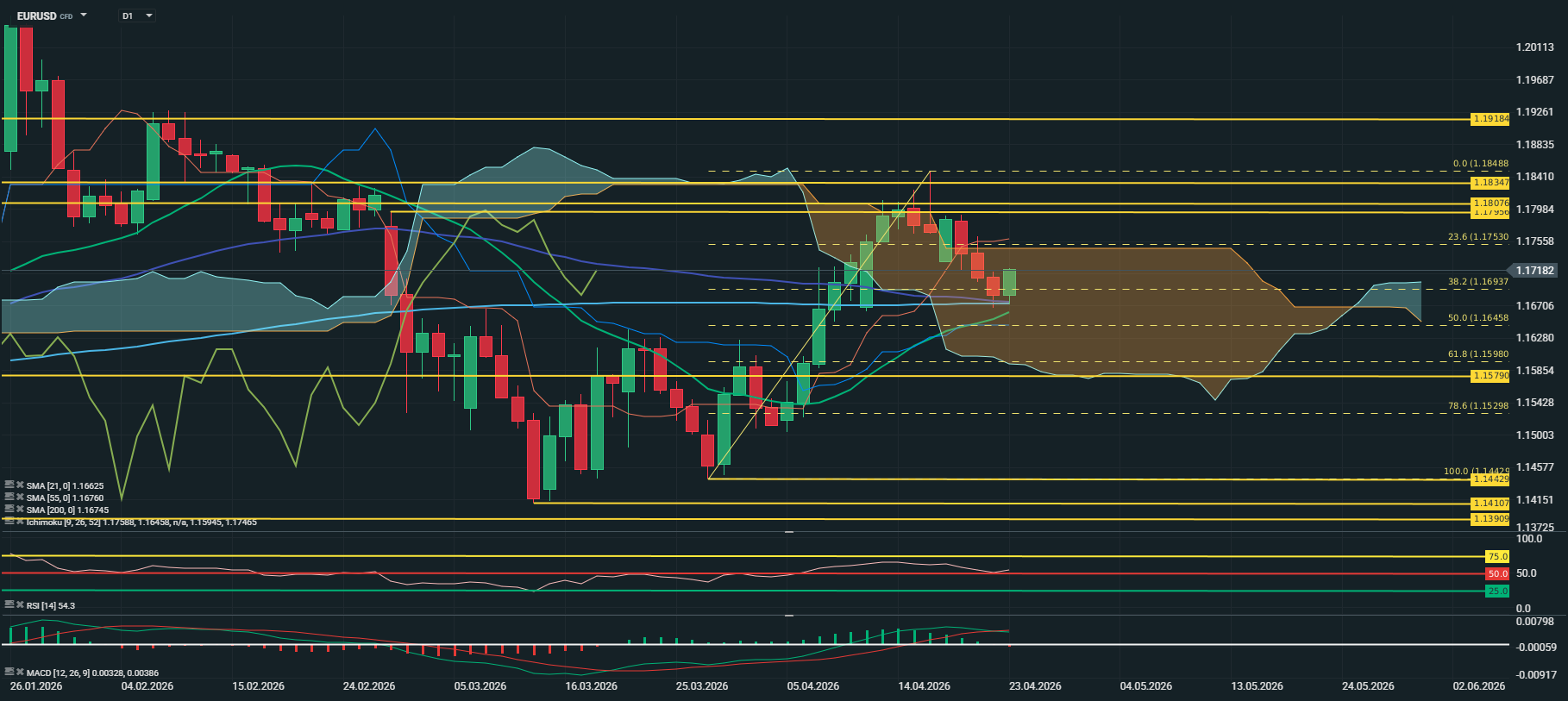
Task: Select the 1.19184 horizontal level label
Action: point(1490,118)
